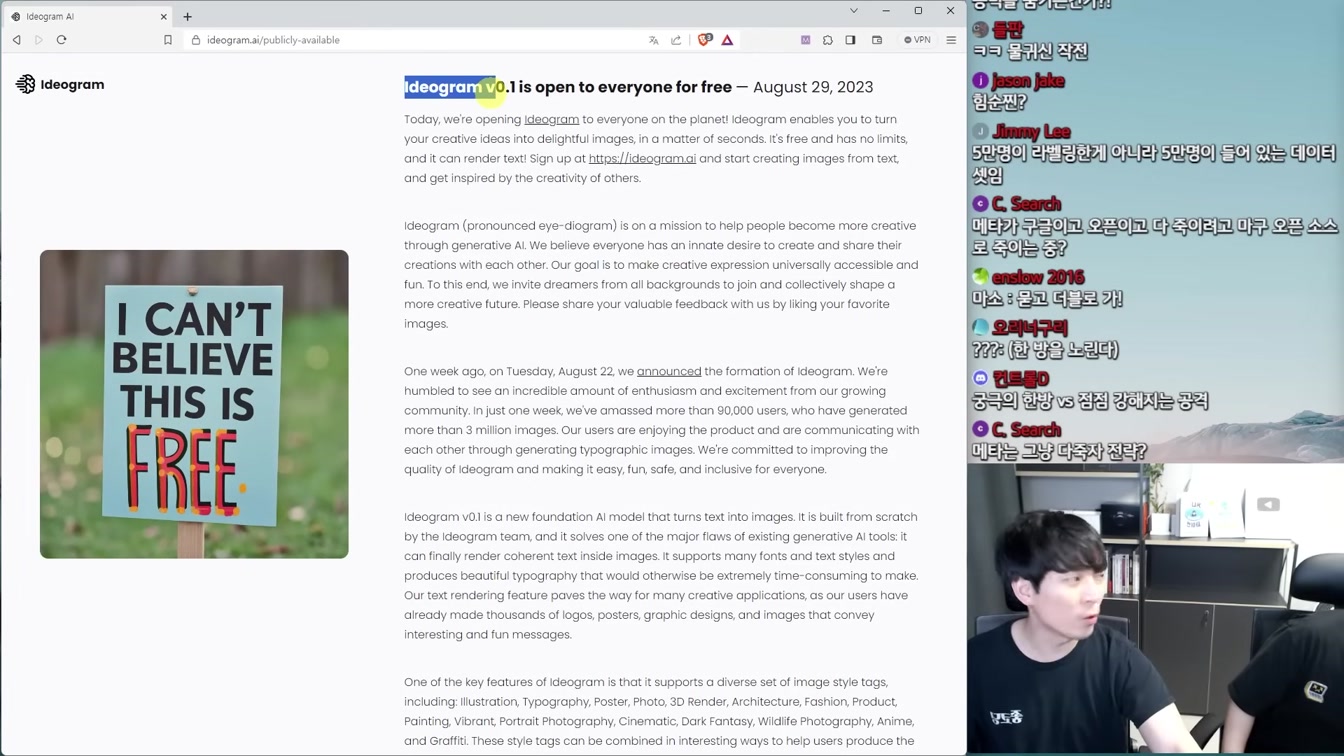Close the Ideogram AI tab
Viewport: 1344px width, 756px height.
164,16
